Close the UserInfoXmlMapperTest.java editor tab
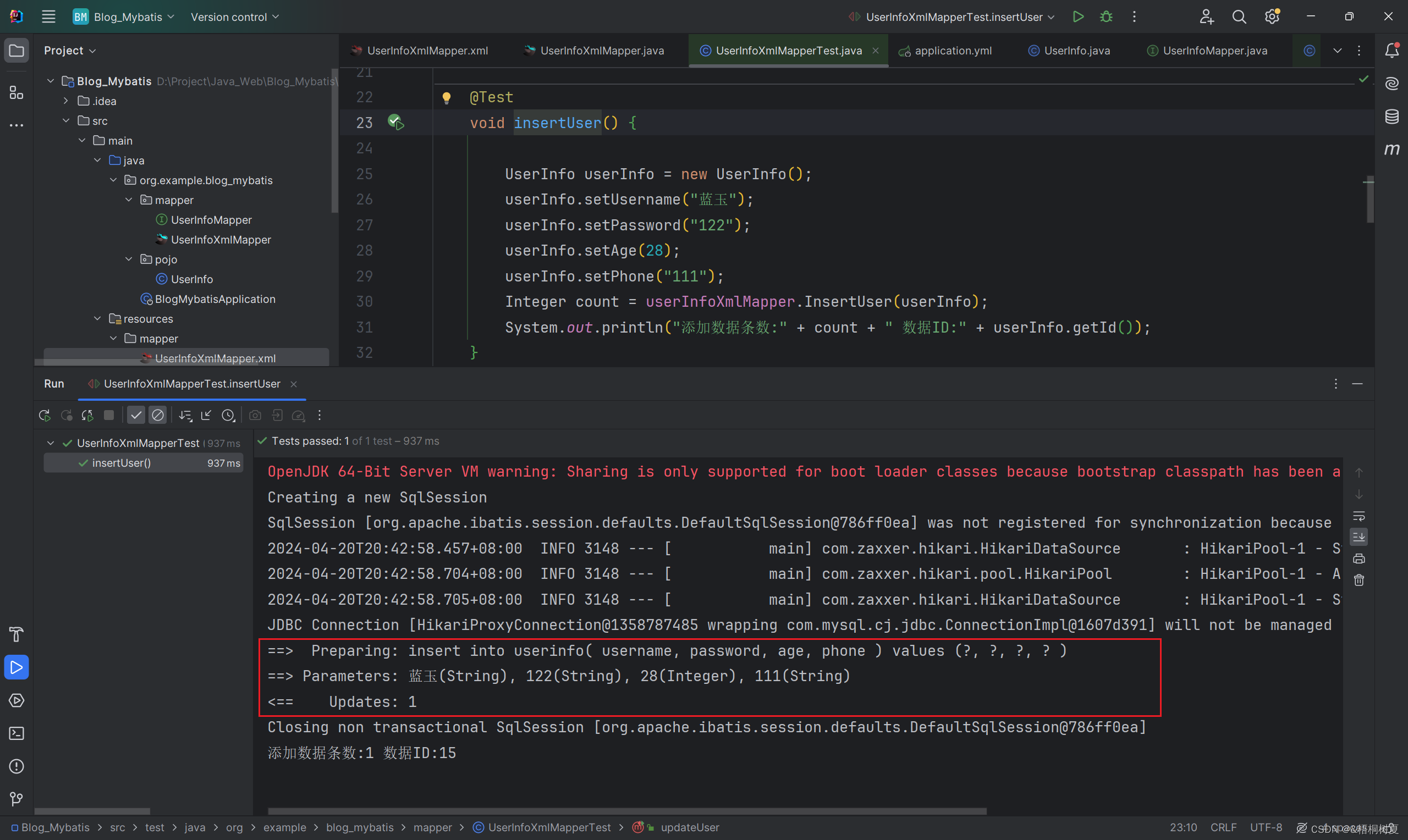 click(876, 51)
